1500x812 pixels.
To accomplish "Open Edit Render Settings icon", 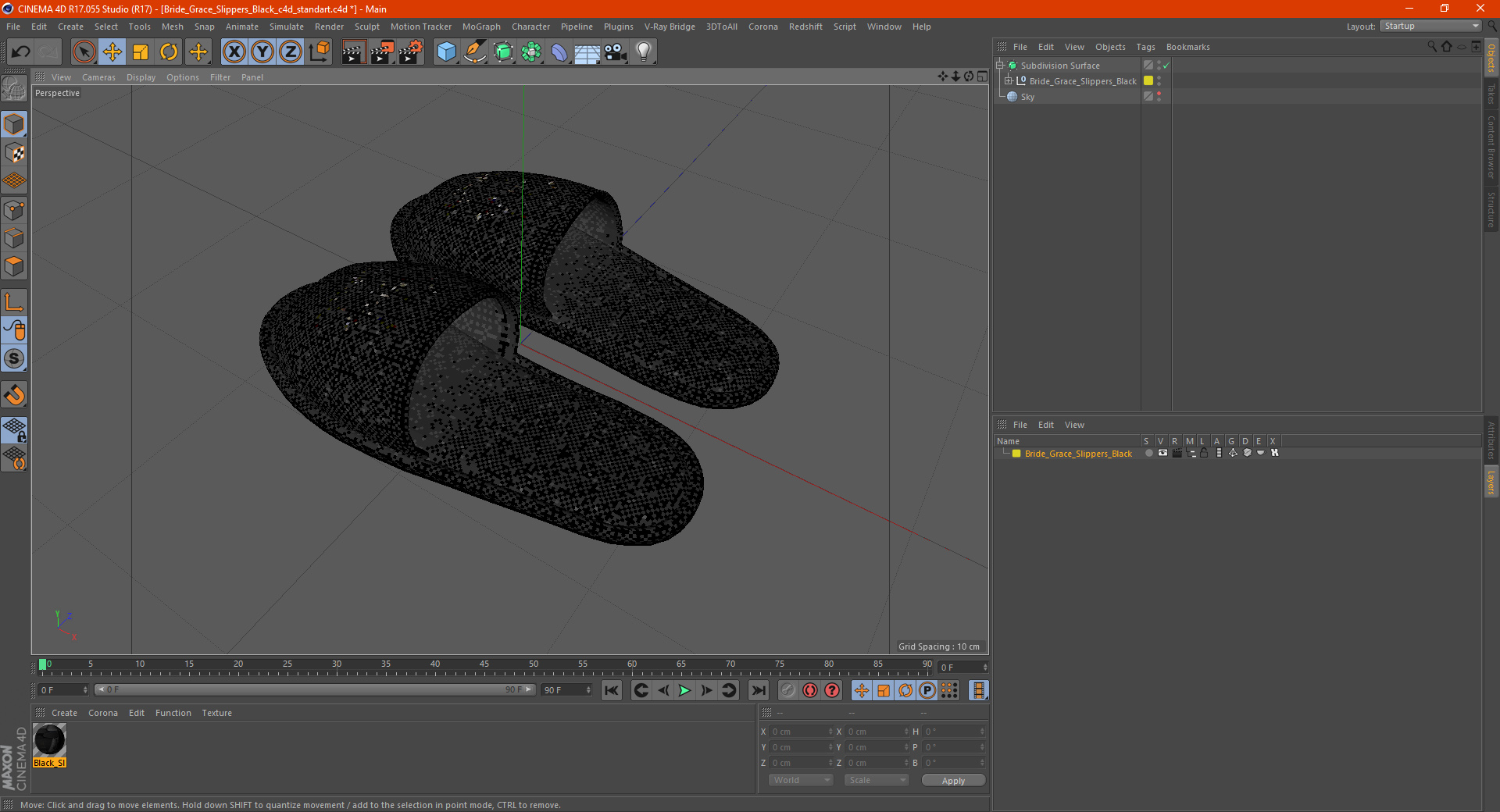I will 411,52.
